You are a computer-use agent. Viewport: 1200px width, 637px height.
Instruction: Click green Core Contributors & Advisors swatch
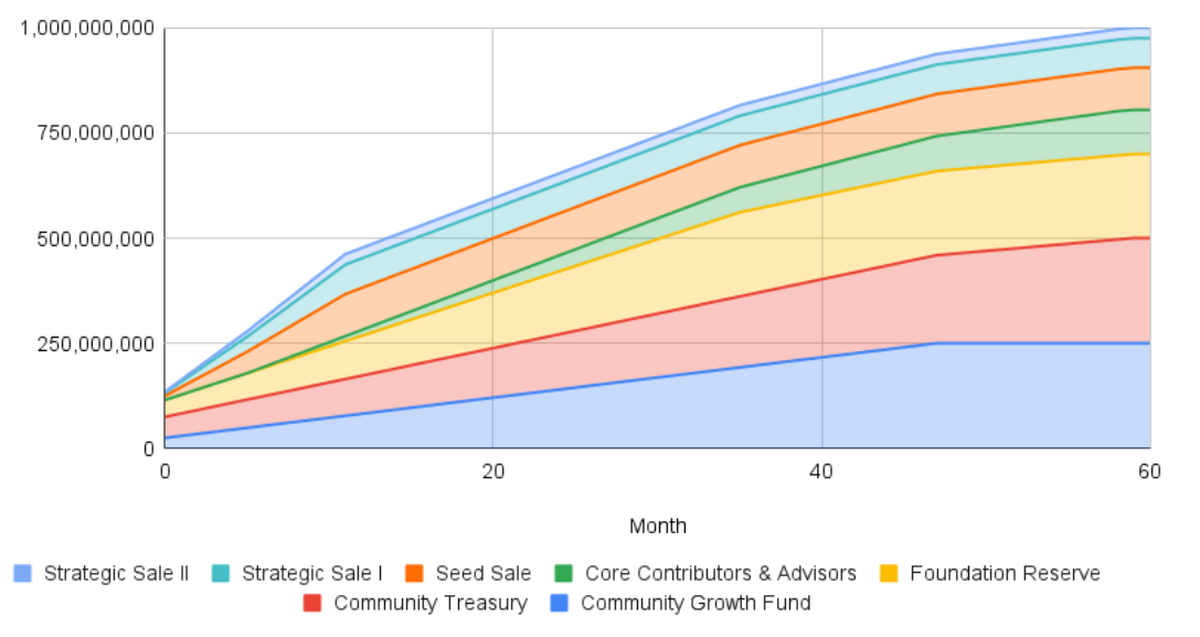click(564, 574)
